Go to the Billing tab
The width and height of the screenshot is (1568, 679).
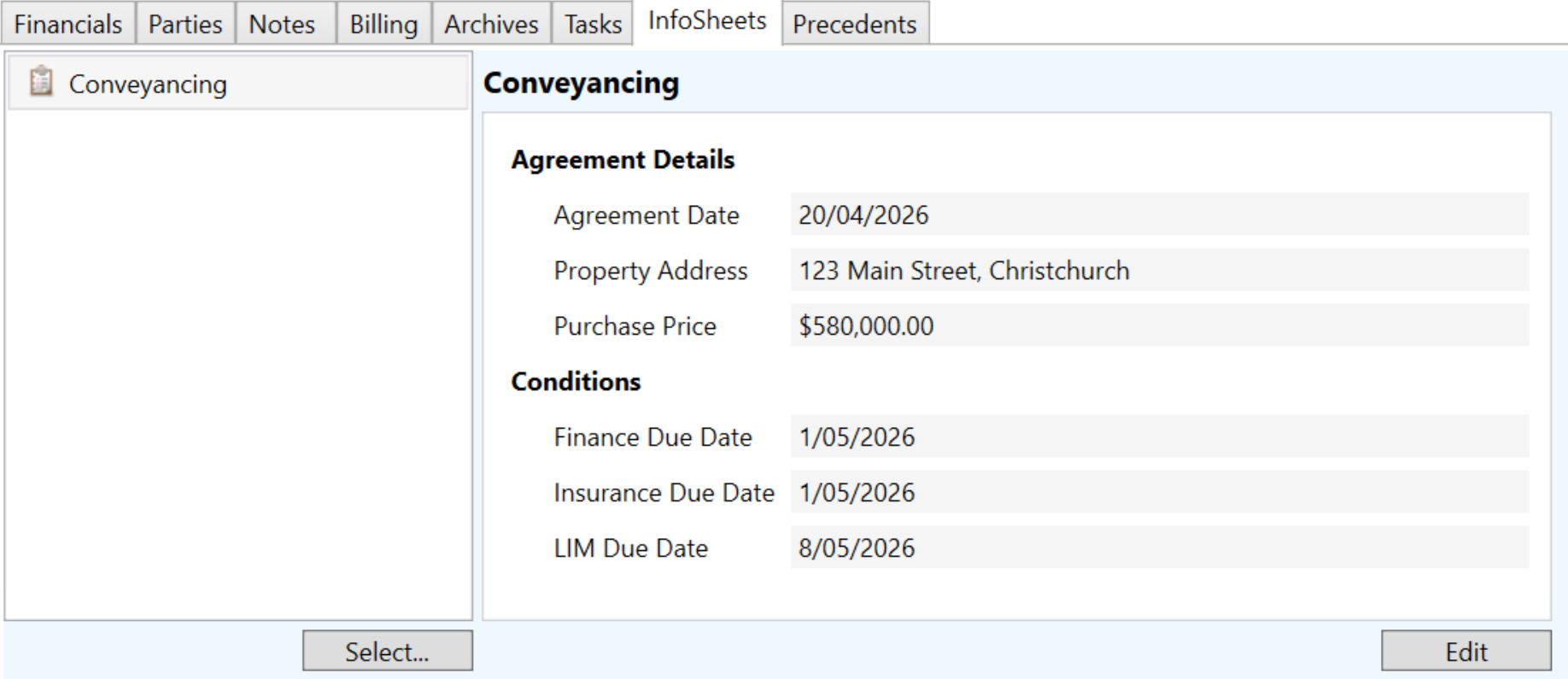383,24
